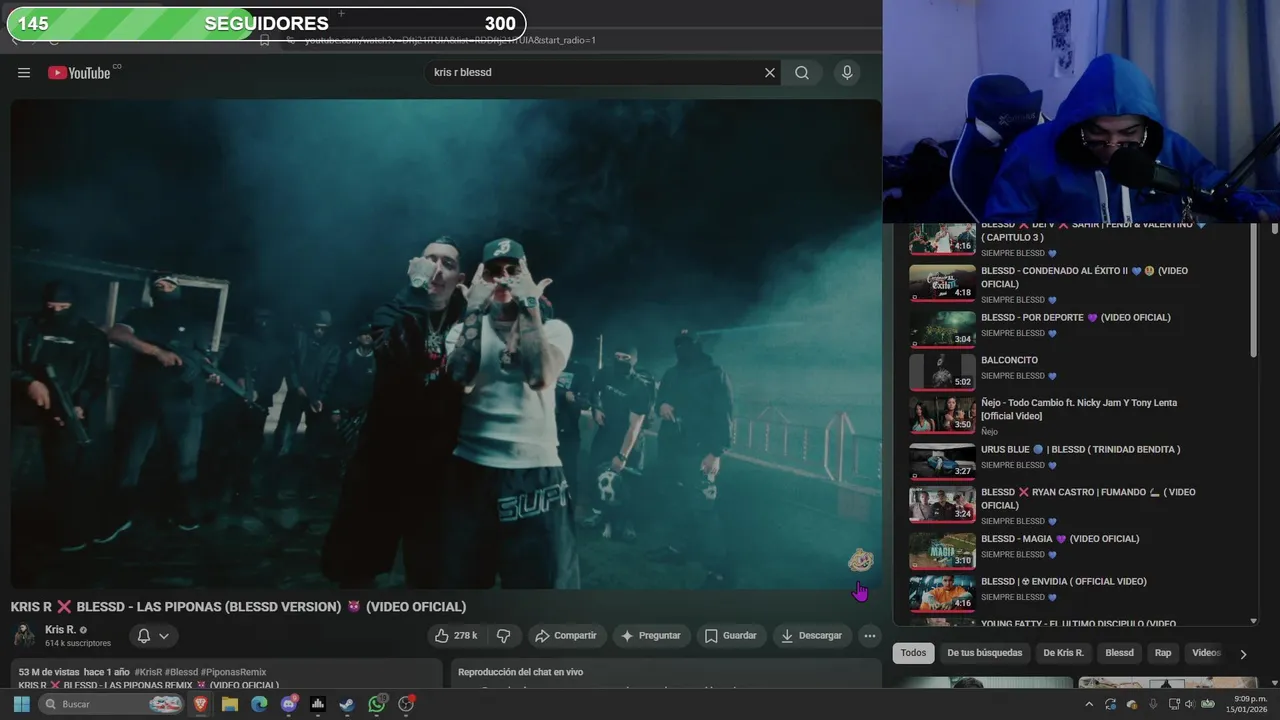Open Discord from taskbar
Image resolution: width=1280 pixels, height=720 pixels.
point(289,704)
